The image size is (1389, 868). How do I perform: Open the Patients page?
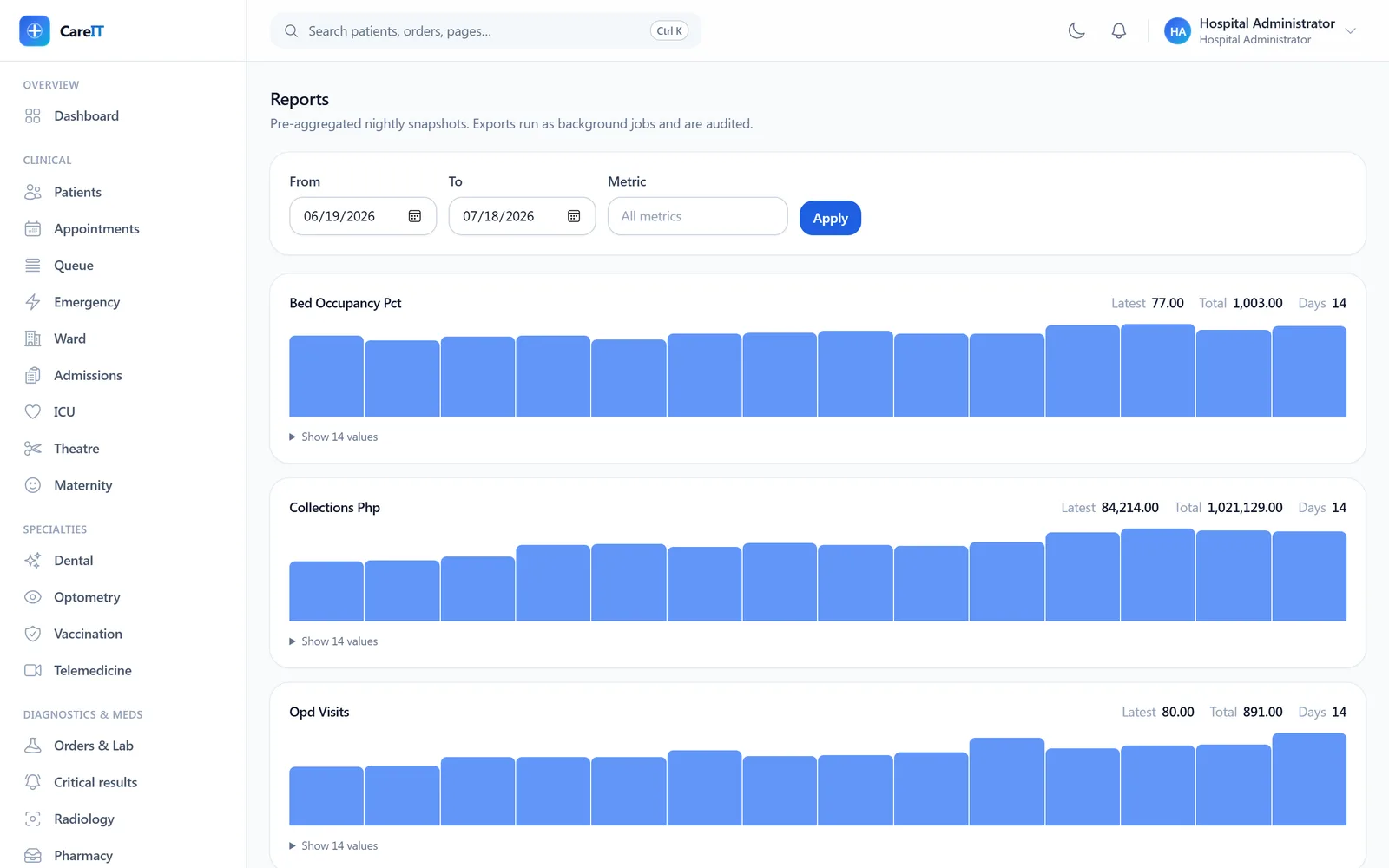77,192
